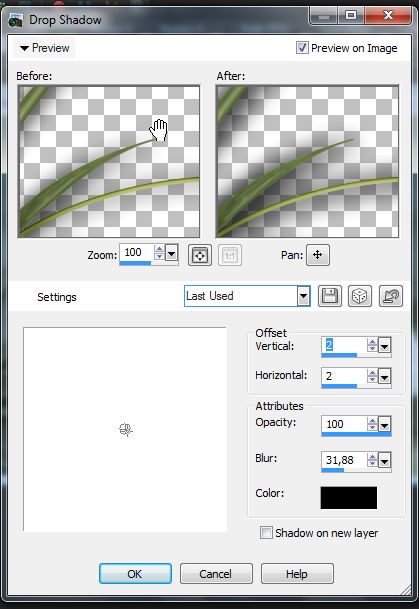The height and width of the screenshot is (609, 419).
Task: Enable Shadow on new layer
Action: pyautogui.click(x=266, y=532)
